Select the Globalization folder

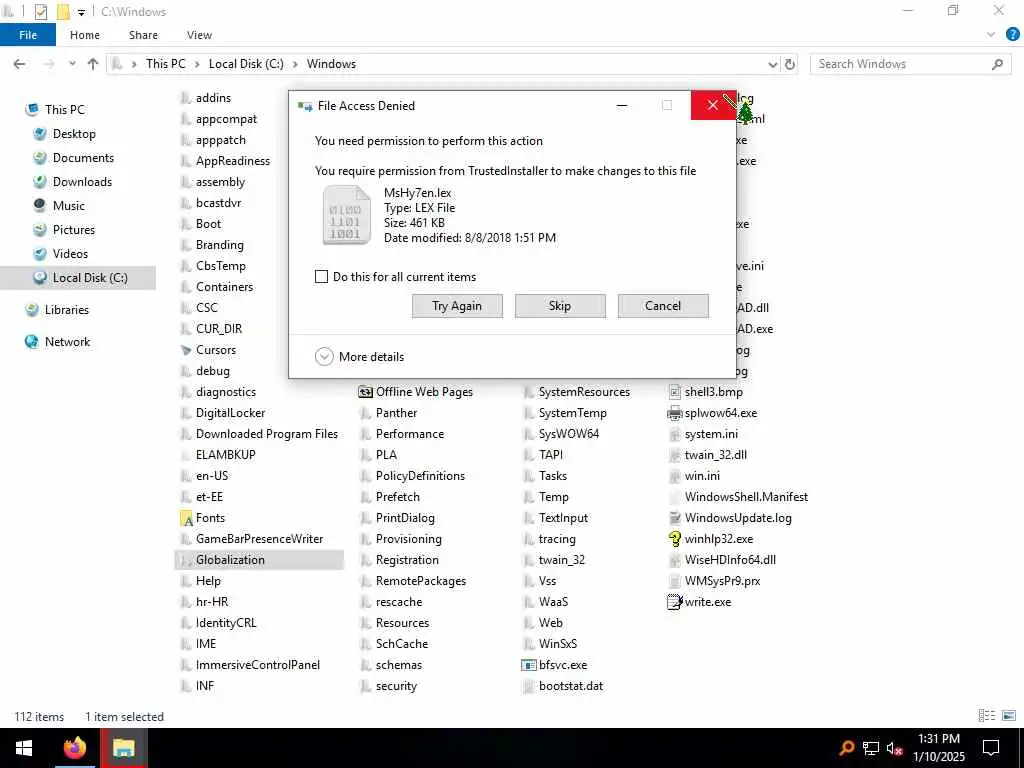click(259, 560)
